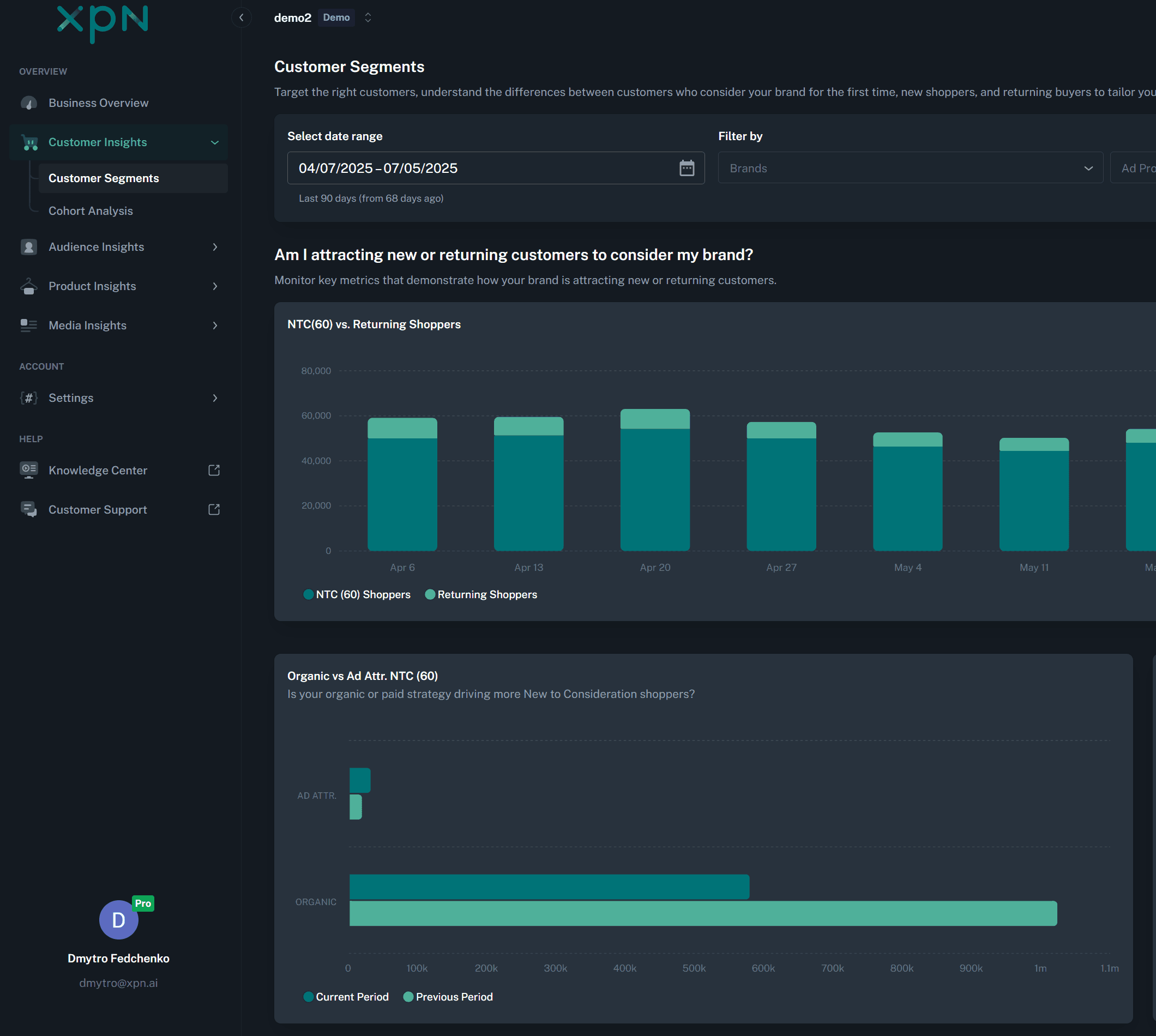Open Customer Support via its chat icon
Image resolution: width=1156 pixels, height=1036 pixels.
(x=28, y=509)
